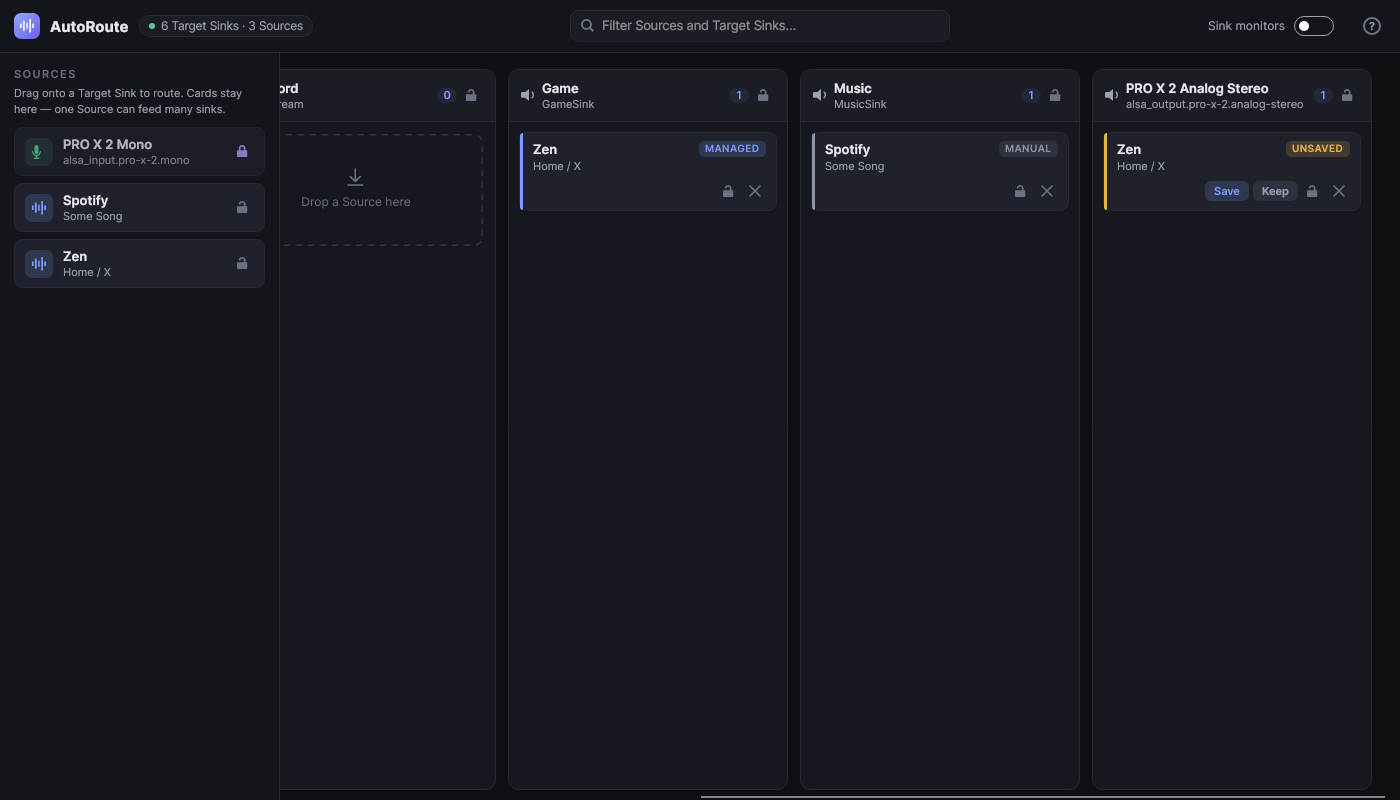Click the SOURCES heading
The width and height of the screenshot is (1400, 800).
click(x=45, y=74)
